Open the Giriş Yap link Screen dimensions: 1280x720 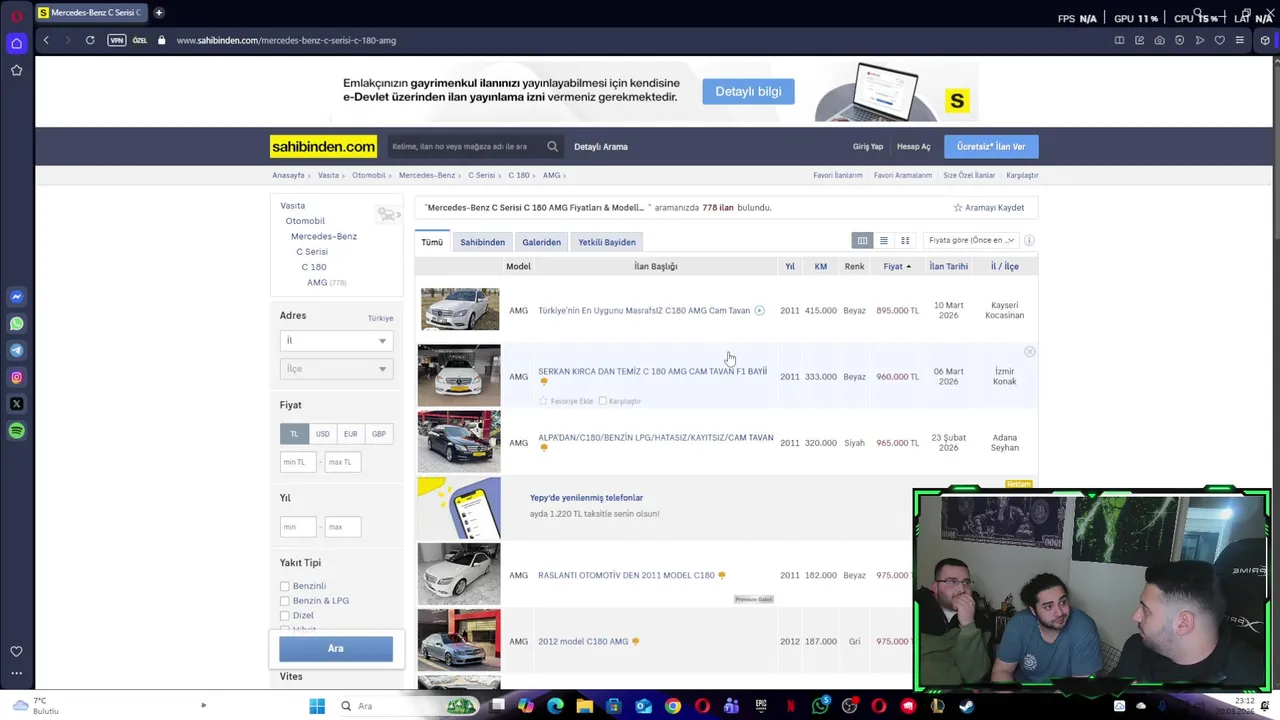tap(868, 146)
